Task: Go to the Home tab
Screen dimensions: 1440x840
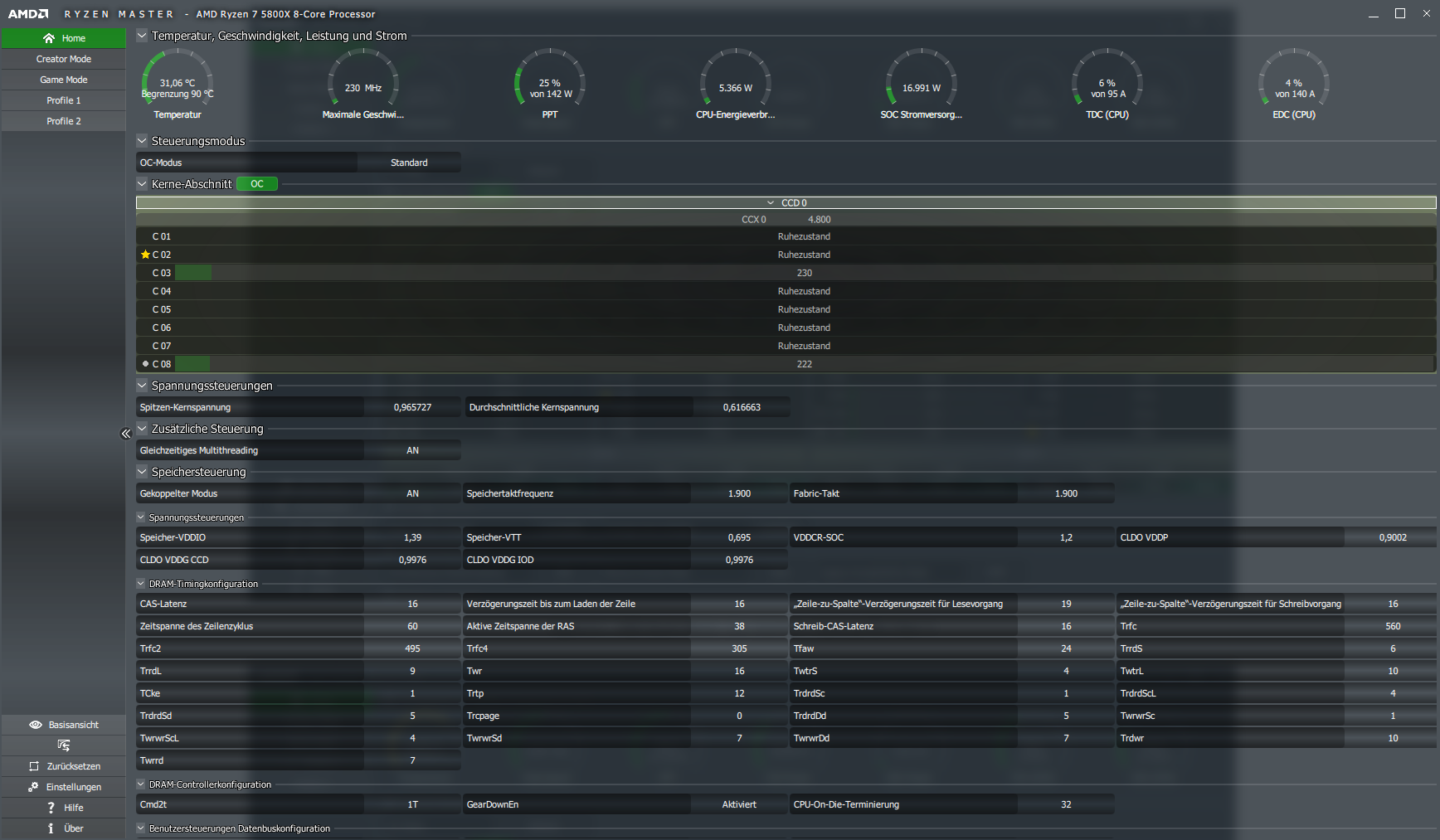Action: [64, 38]
